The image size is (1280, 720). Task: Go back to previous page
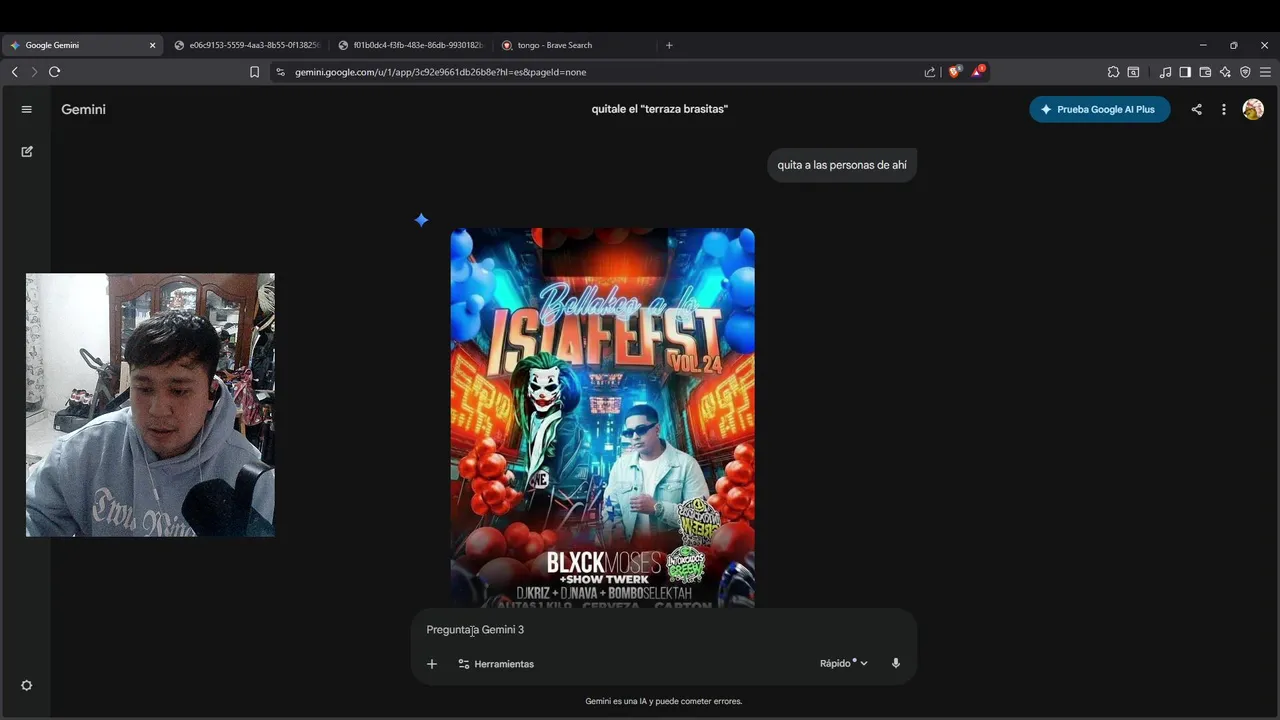pos(14,72)
